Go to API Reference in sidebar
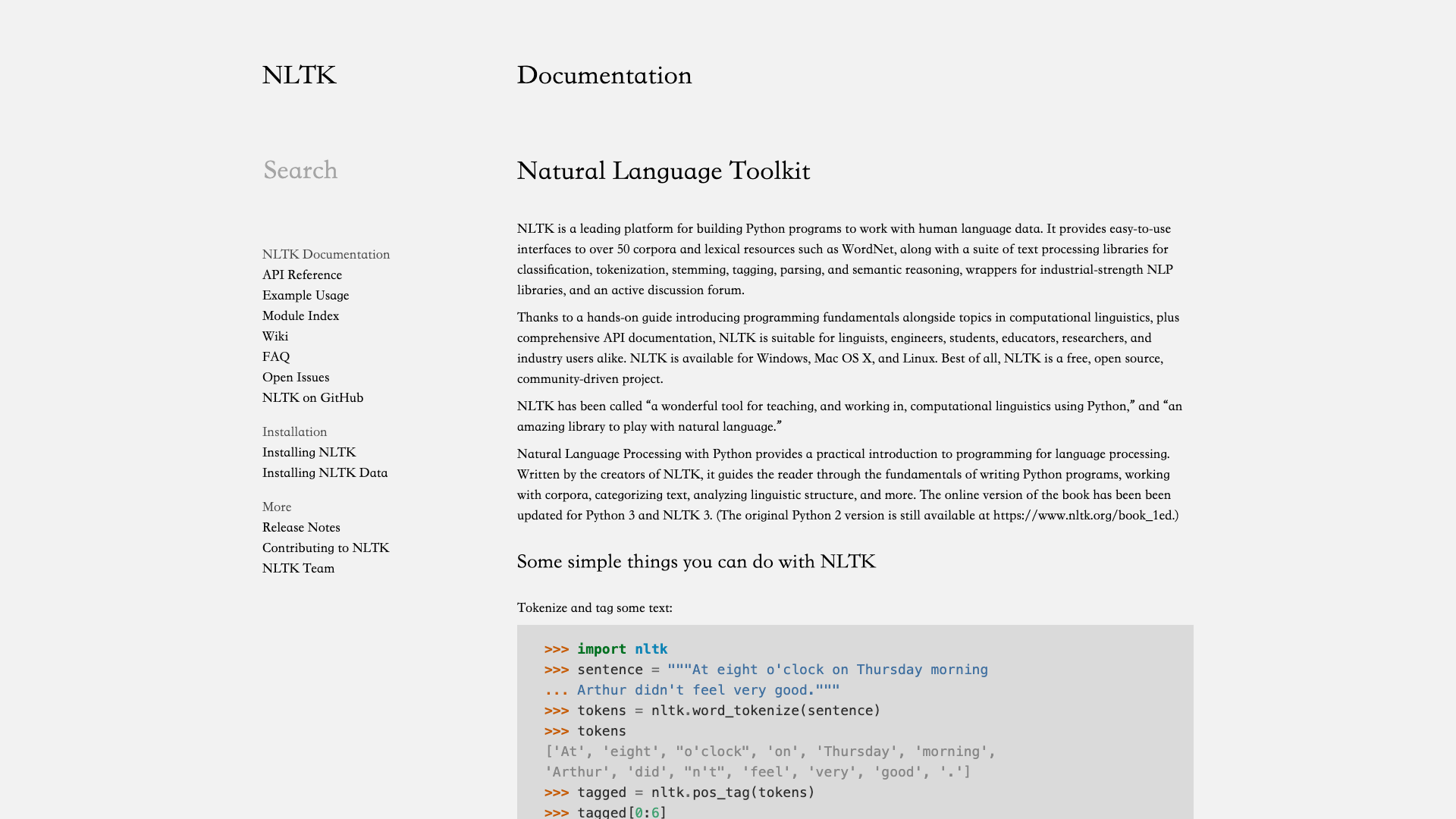 pyautogui.click(x=302, y=275)
